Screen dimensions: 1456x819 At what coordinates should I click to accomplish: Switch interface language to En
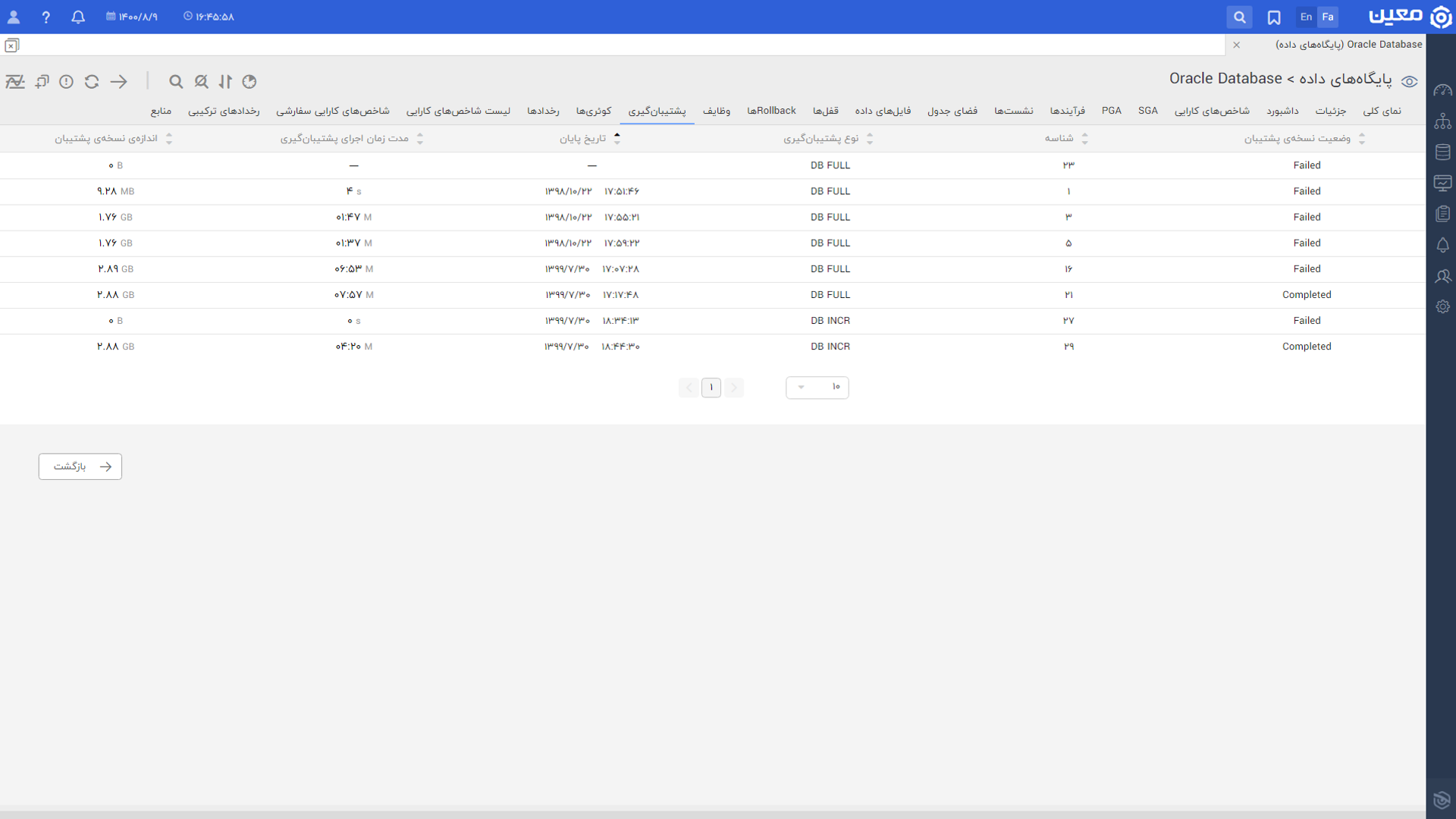[x=1305, y=16]
